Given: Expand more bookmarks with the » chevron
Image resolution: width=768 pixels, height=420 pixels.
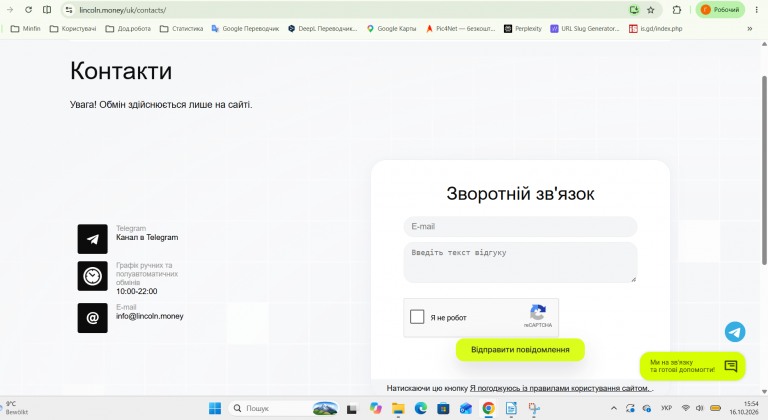Looking at the screenshot, I should (x=749, y=28).
